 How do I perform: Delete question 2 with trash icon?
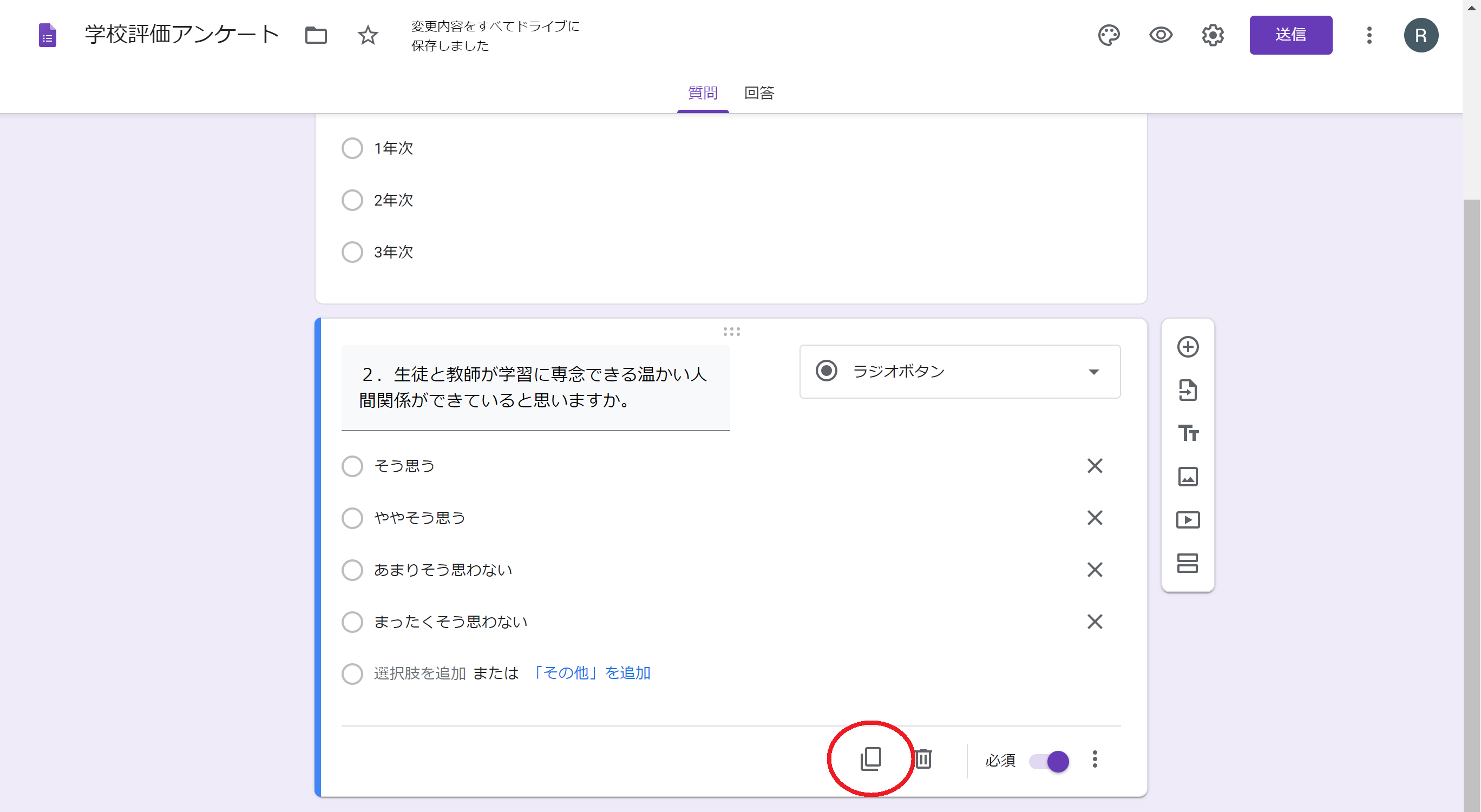pos(923,759)
